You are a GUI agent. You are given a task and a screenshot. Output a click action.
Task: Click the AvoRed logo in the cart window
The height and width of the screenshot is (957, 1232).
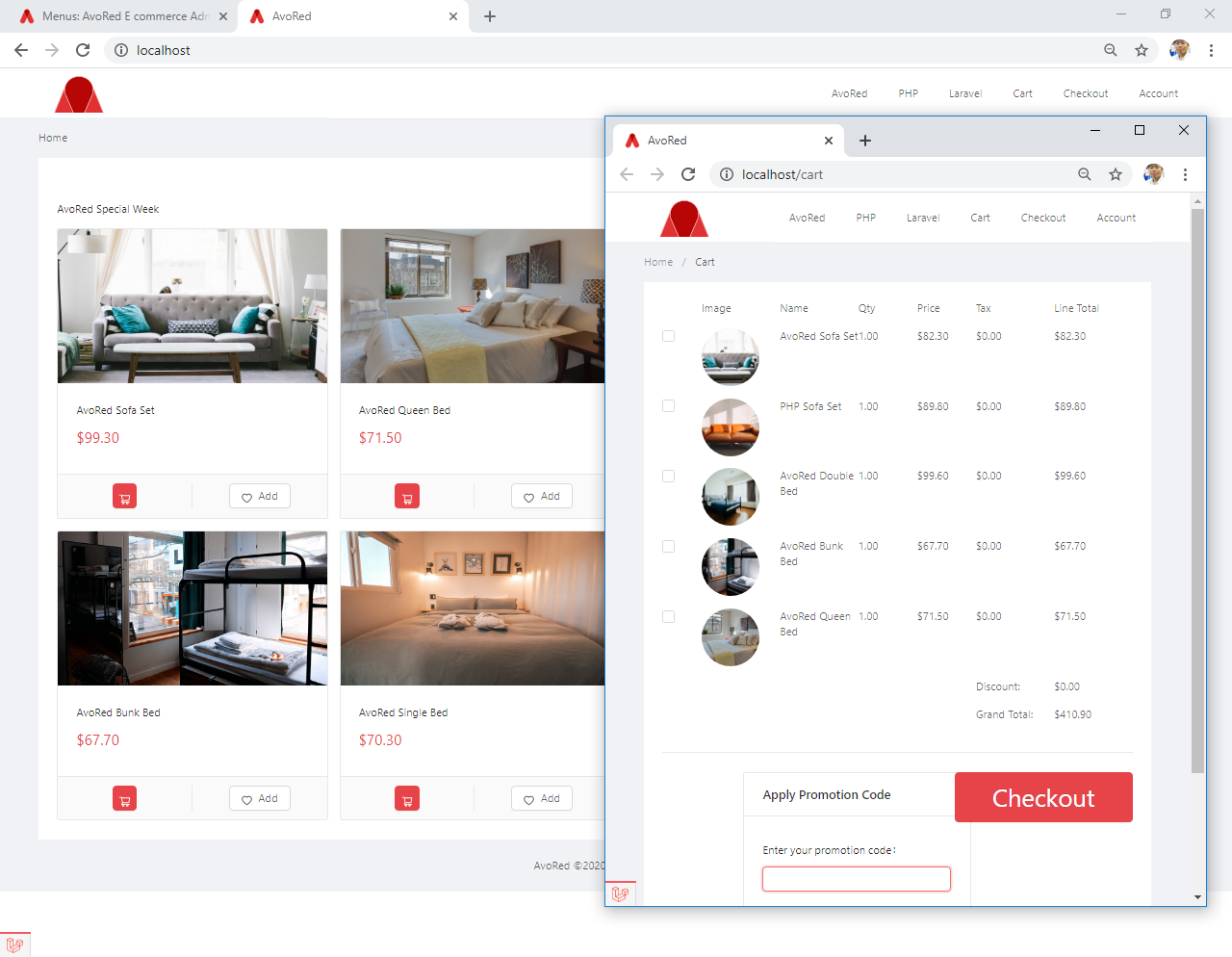point(683,219)
